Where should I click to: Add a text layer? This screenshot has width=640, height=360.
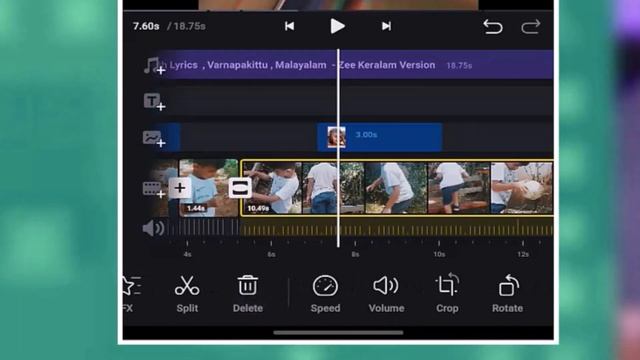click(x=154, y=102)
